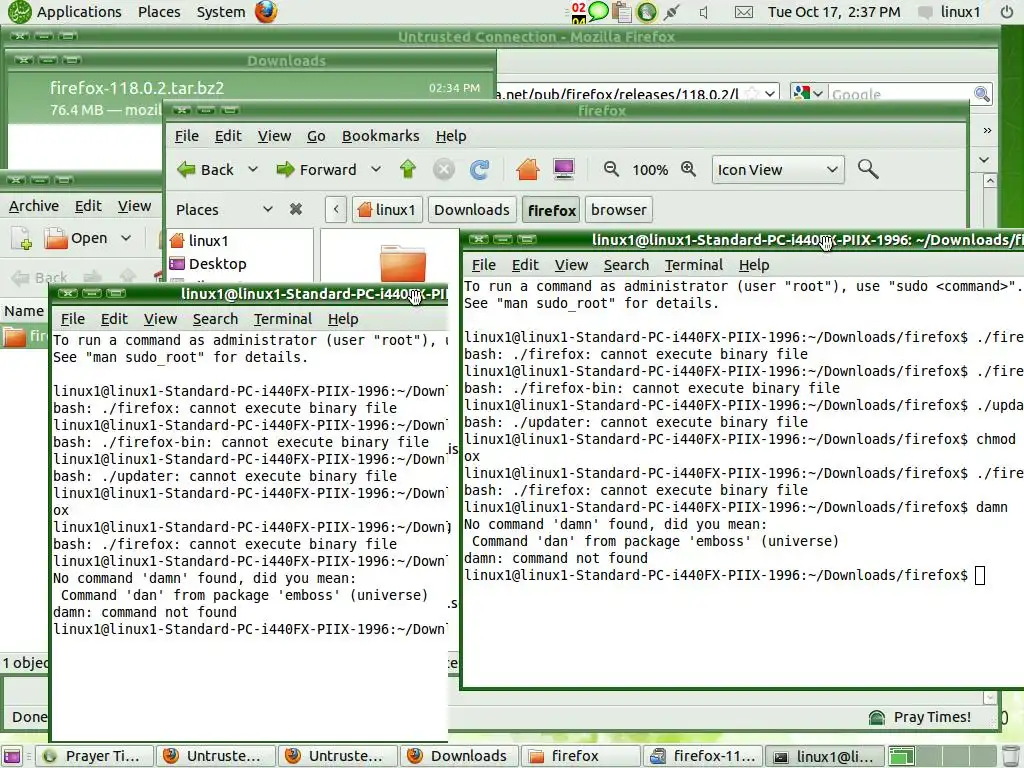Click Open button in archive manager
Viewport: 1024px width, 768px height.
[x=76, y=238]
